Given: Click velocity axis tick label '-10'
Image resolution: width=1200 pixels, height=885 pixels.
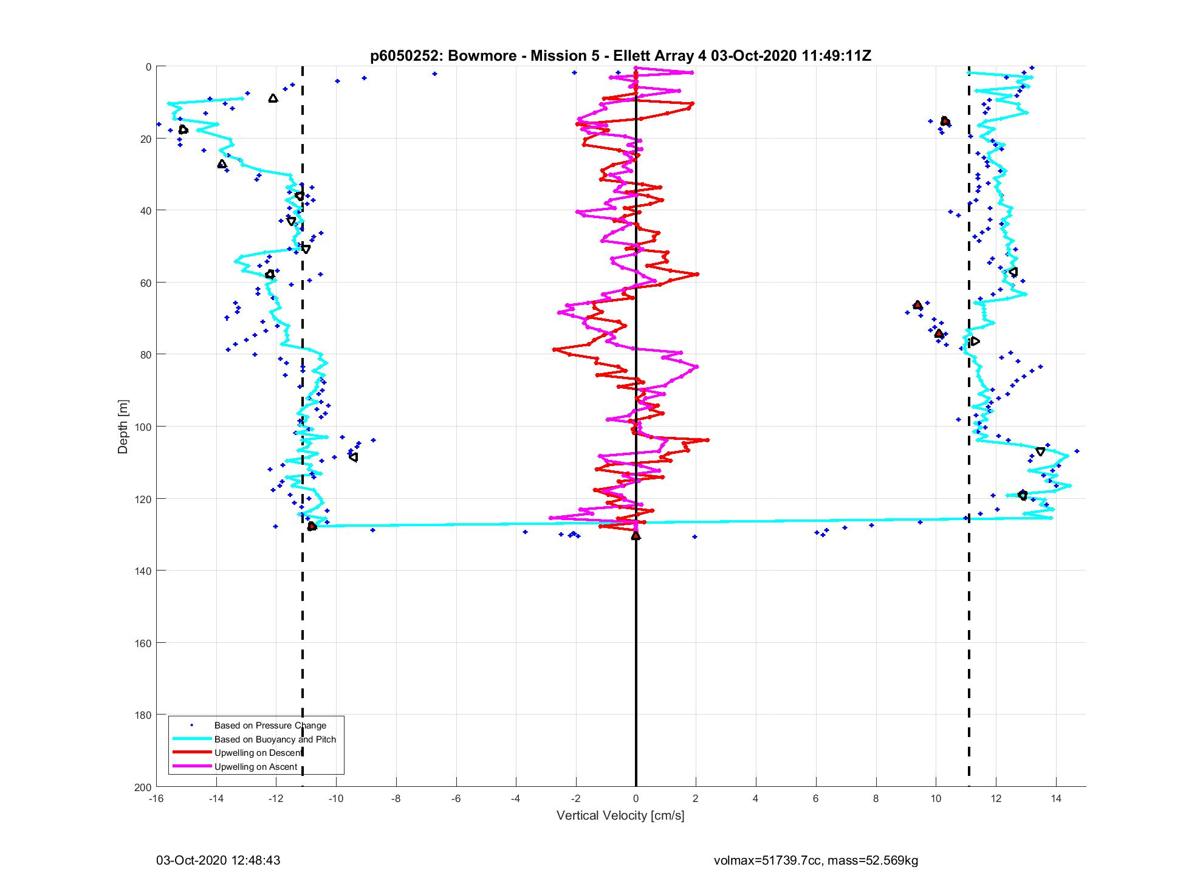Looking at the screenshot, I should [x=336, y=799].
